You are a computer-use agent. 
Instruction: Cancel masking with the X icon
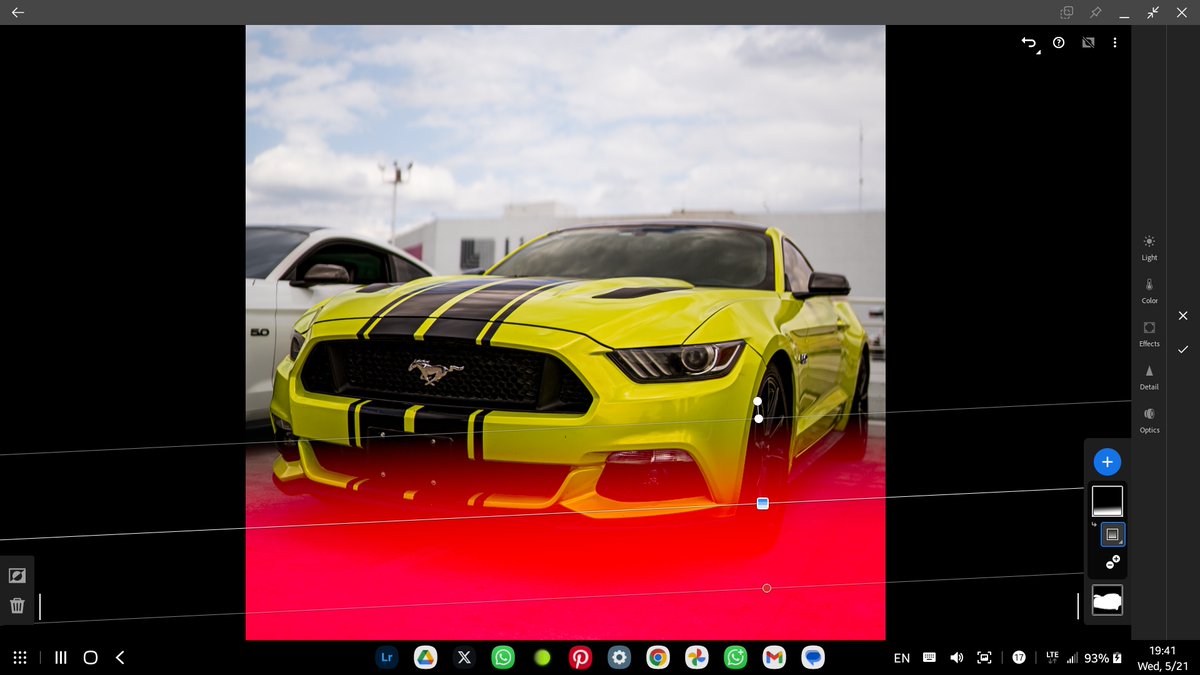[1183, 315]
